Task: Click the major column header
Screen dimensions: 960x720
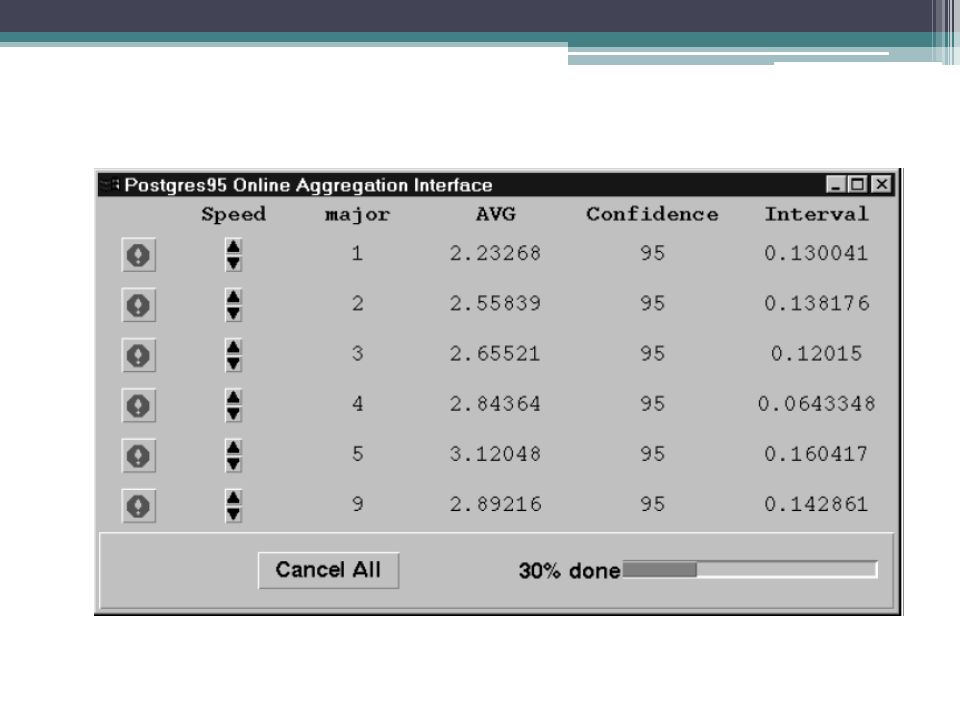Action: (357, 215)
